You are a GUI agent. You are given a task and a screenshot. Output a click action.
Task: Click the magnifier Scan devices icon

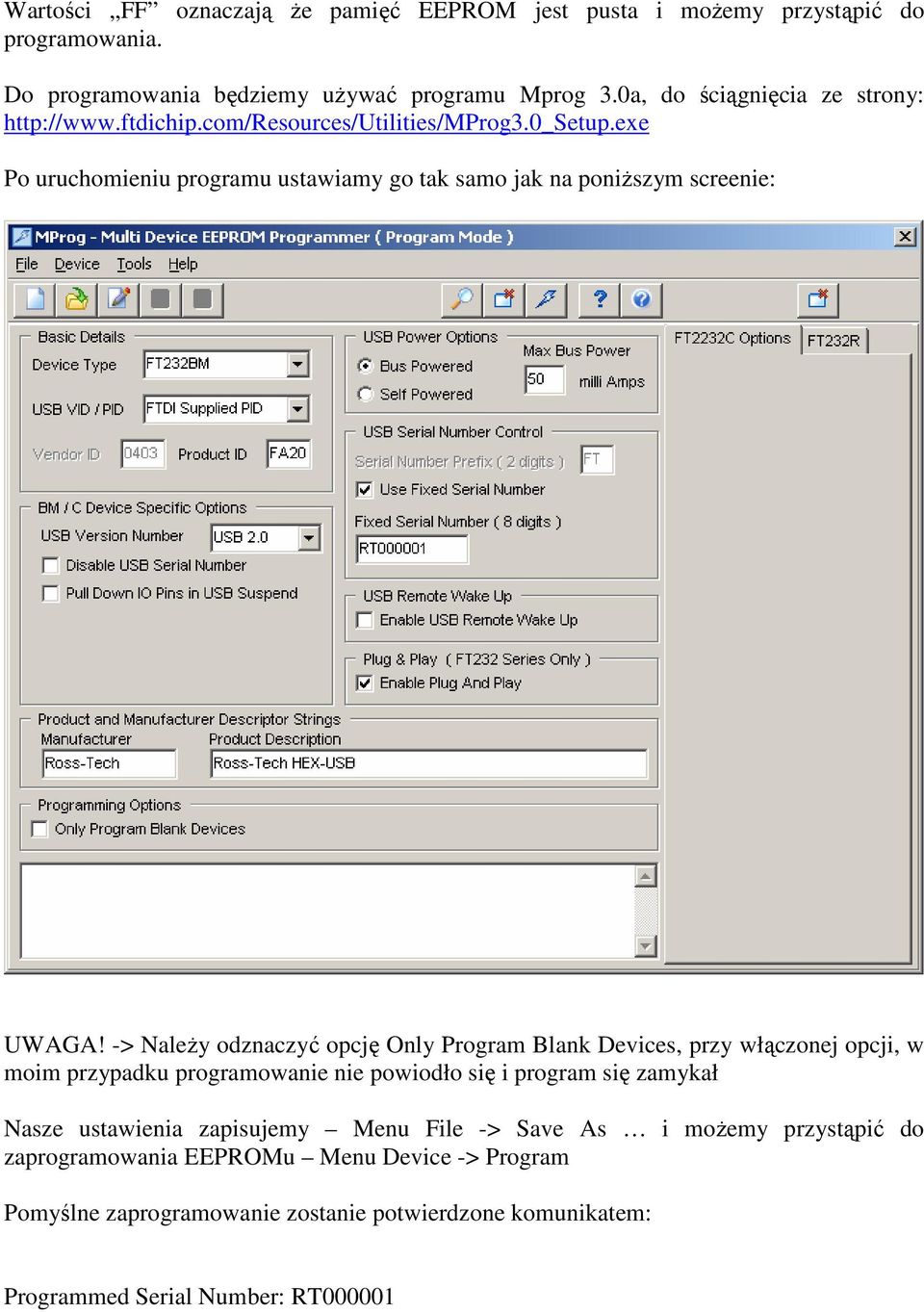462,299
